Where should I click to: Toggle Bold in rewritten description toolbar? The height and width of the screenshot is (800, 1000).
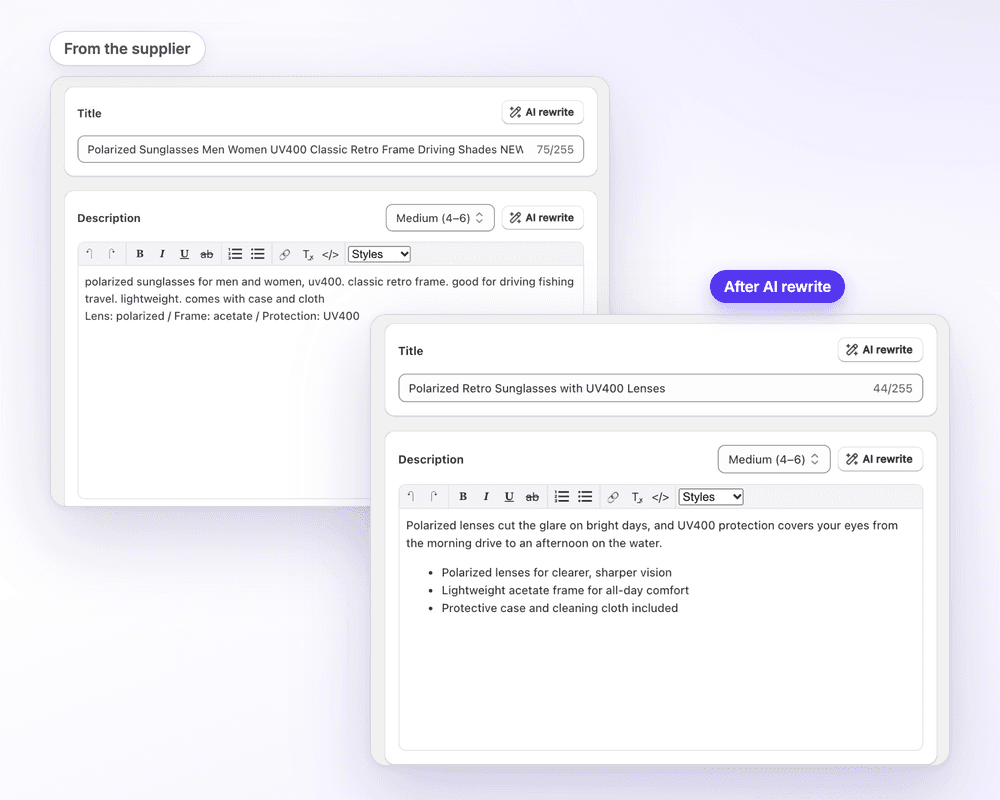[463, 496]
